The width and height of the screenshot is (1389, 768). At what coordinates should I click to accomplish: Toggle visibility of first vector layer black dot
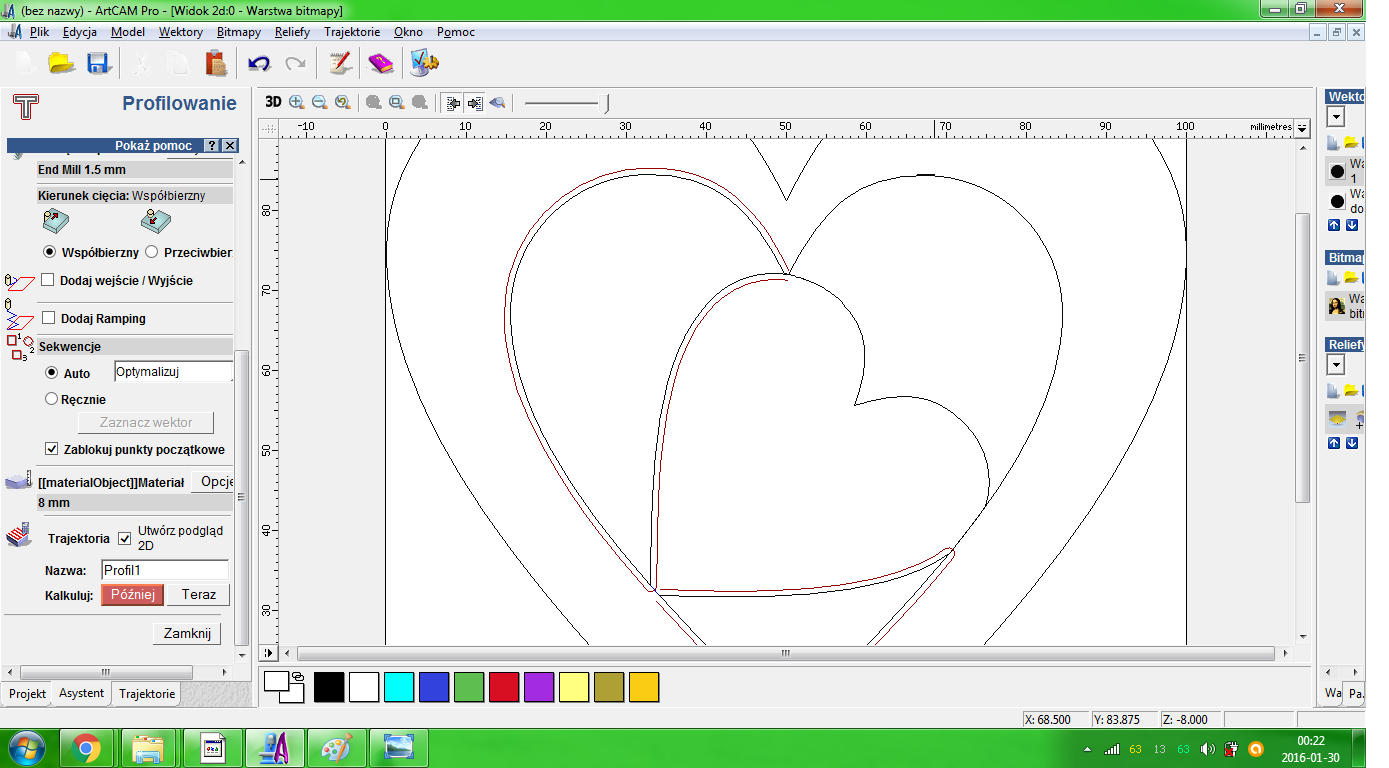pyautogui.click(x=1337, y=172)
